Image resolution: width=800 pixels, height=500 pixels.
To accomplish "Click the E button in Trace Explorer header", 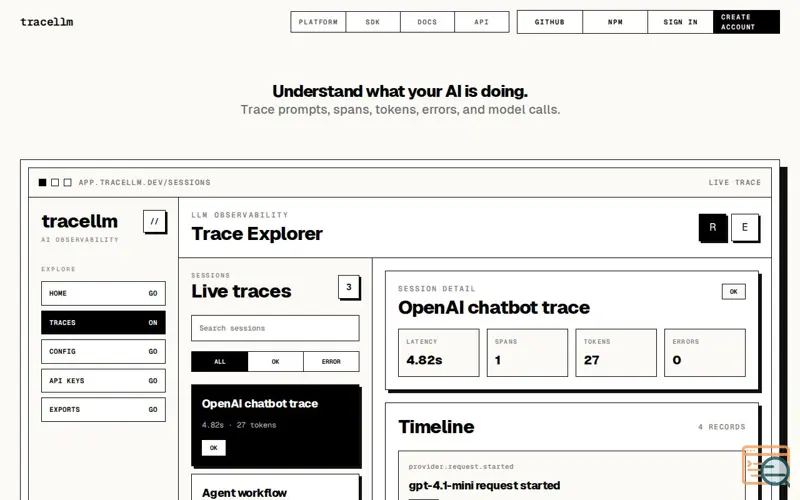I will pyautogui.click(x=745, y=228).
